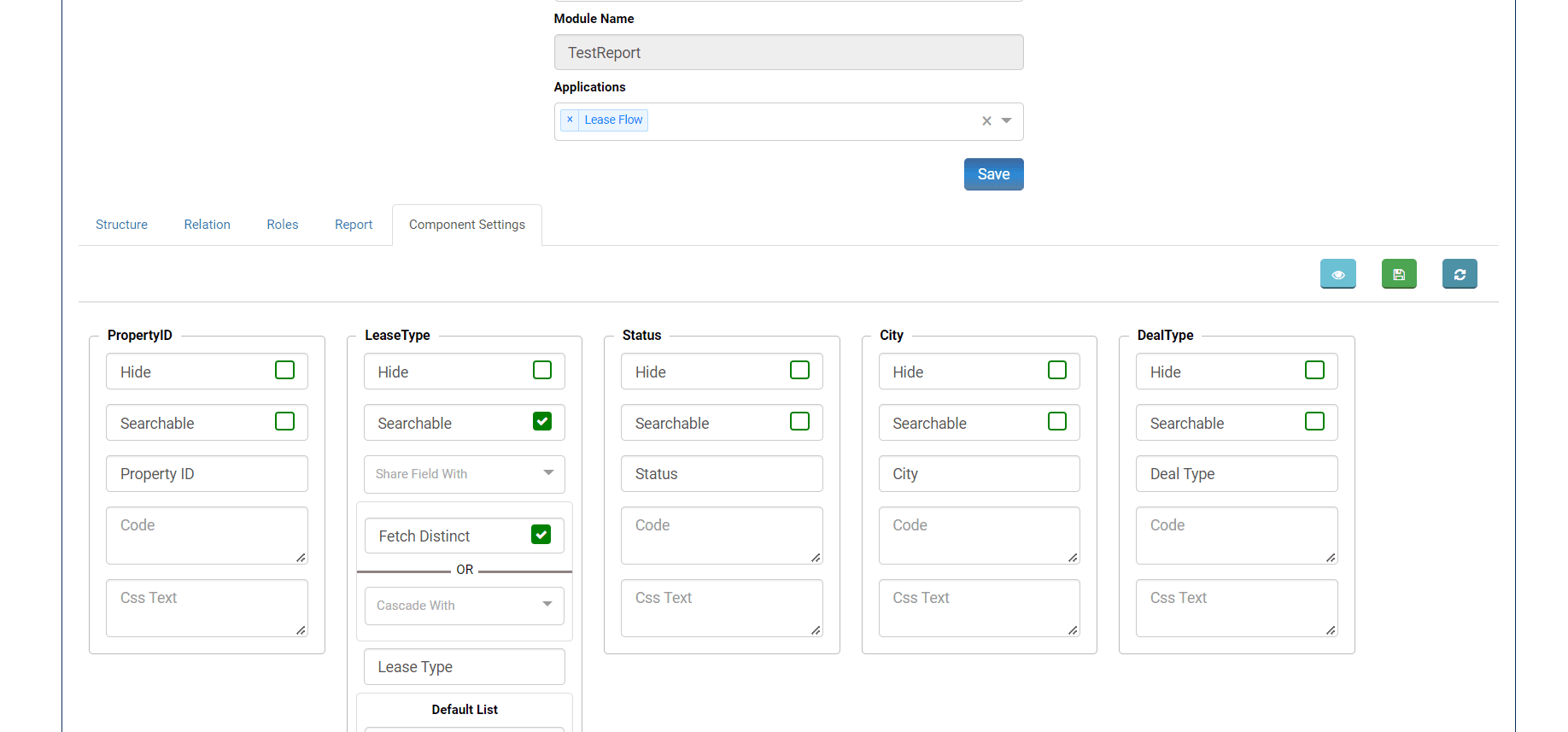The height and width of the screenshot is (732, 1568).
Task: Edit the Lease Type label field
Action: click(x=465, y=667)
